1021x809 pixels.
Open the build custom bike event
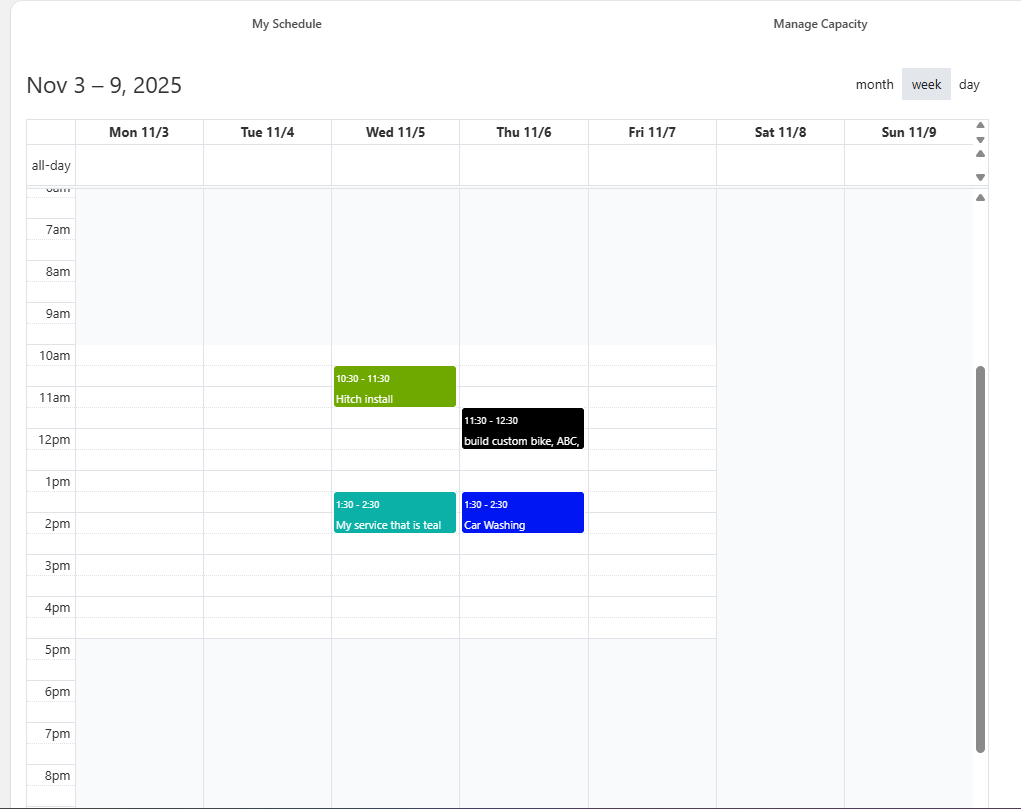523,429
